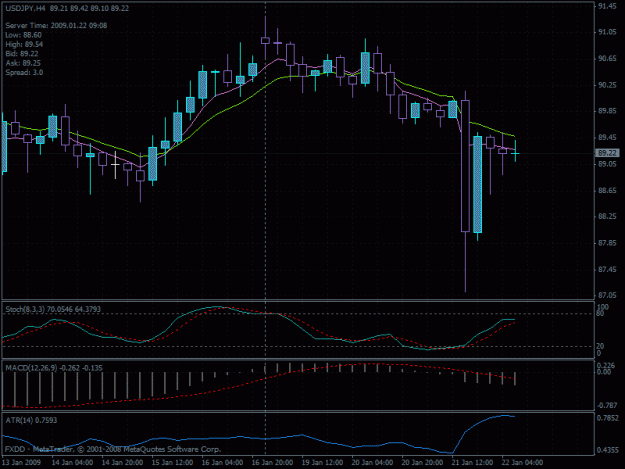
Task: Click the Low: 88.60 info line
Action: 24,35
